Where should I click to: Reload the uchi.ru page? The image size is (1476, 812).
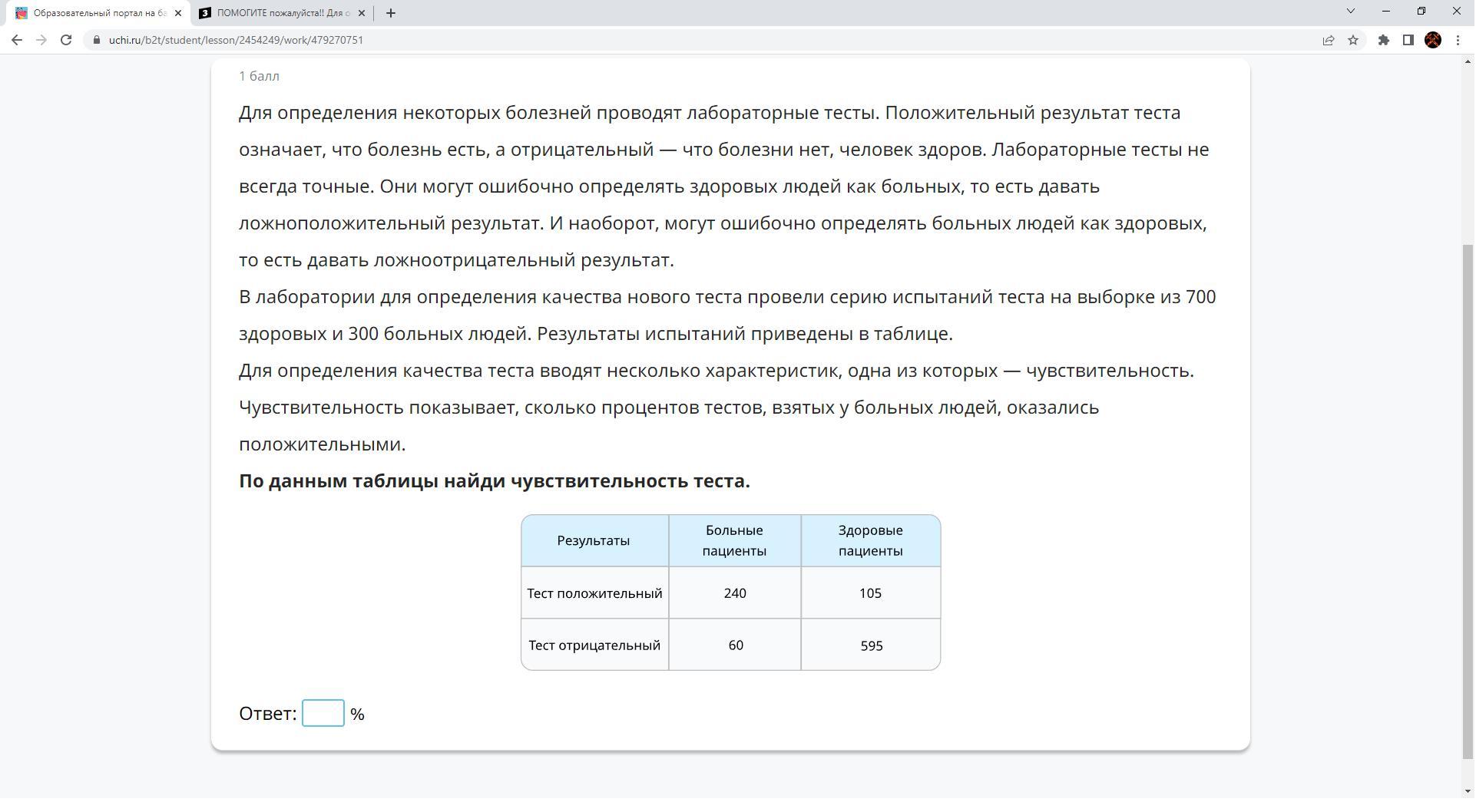click(66, 40)
